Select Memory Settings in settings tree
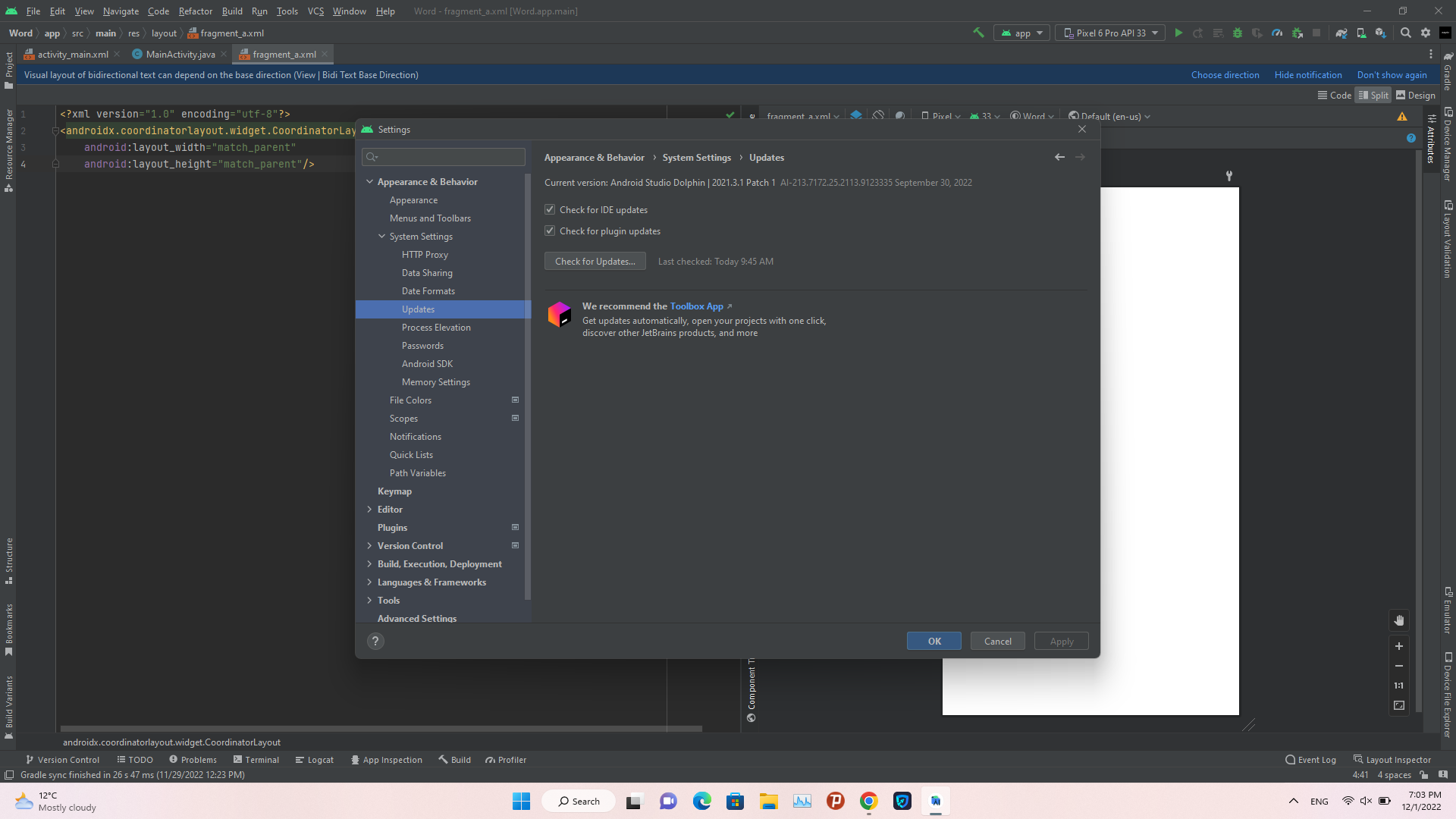The image size is (1456, 819). click(x=436, y=382)
